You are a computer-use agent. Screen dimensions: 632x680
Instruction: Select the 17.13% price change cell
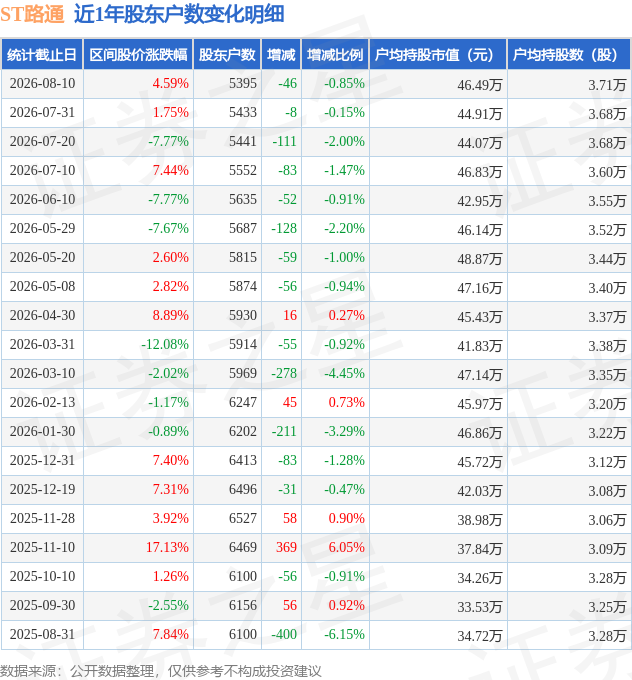[x=138, y=548]
